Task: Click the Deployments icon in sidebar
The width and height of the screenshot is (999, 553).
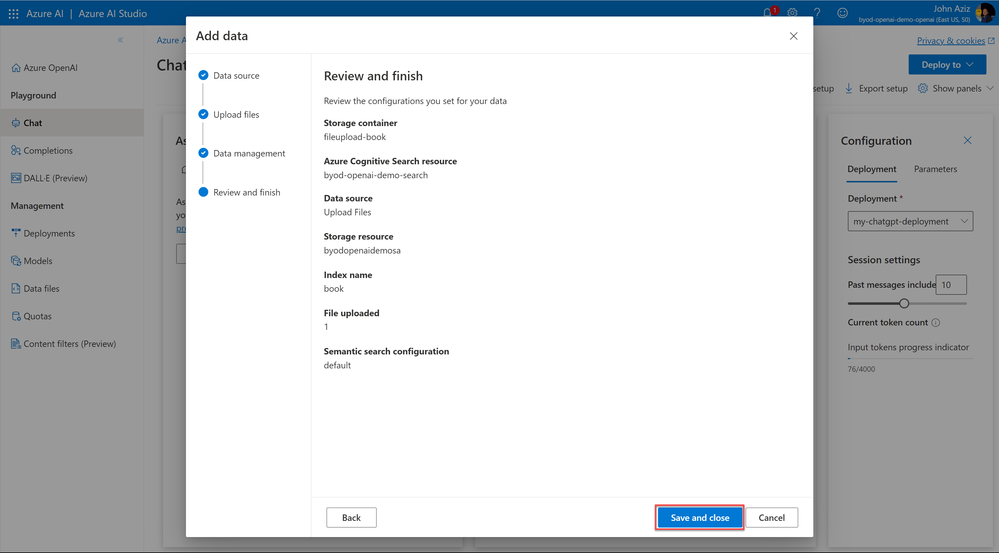Action: [16, 233]
